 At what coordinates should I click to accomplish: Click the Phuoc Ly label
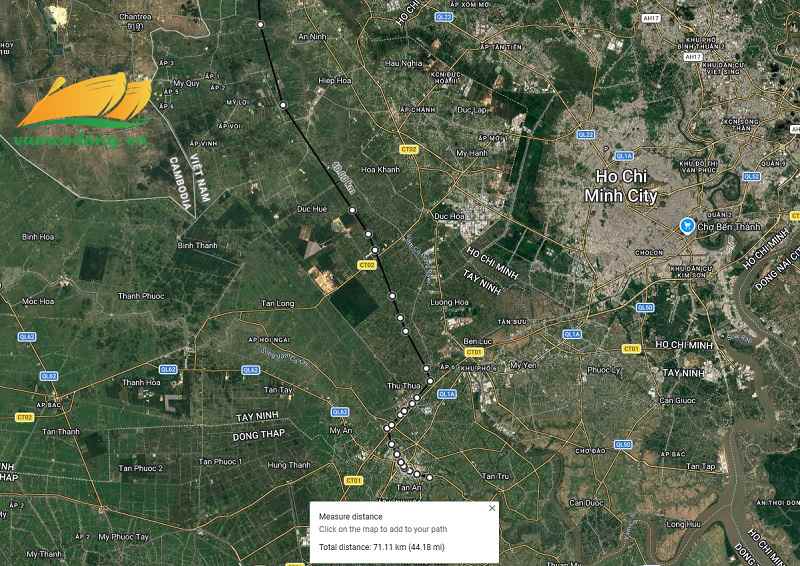[x=604, y=370]
